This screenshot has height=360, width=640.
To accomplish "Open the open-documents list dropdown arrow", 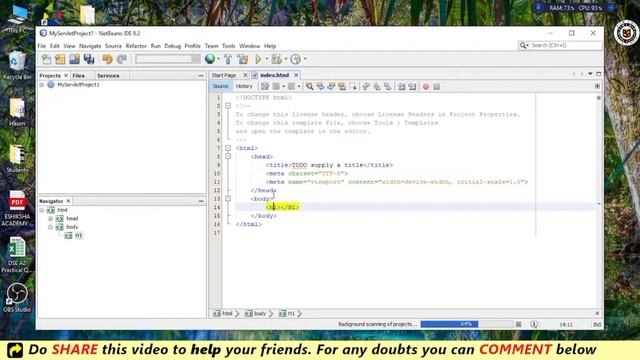I will [590, 74].
